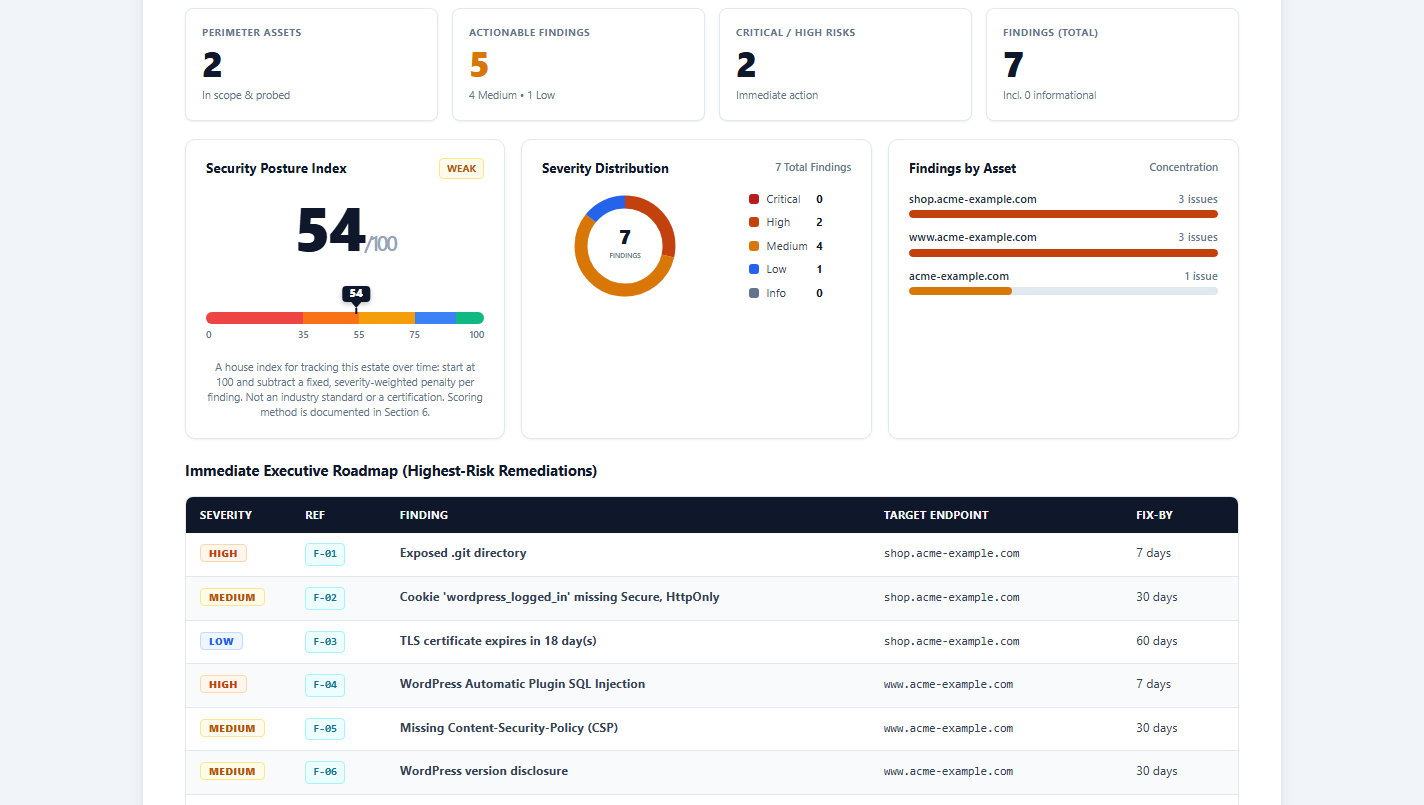Click the Actionable Findings value 5
The image size is (1424, 805).
click(479, 65)
